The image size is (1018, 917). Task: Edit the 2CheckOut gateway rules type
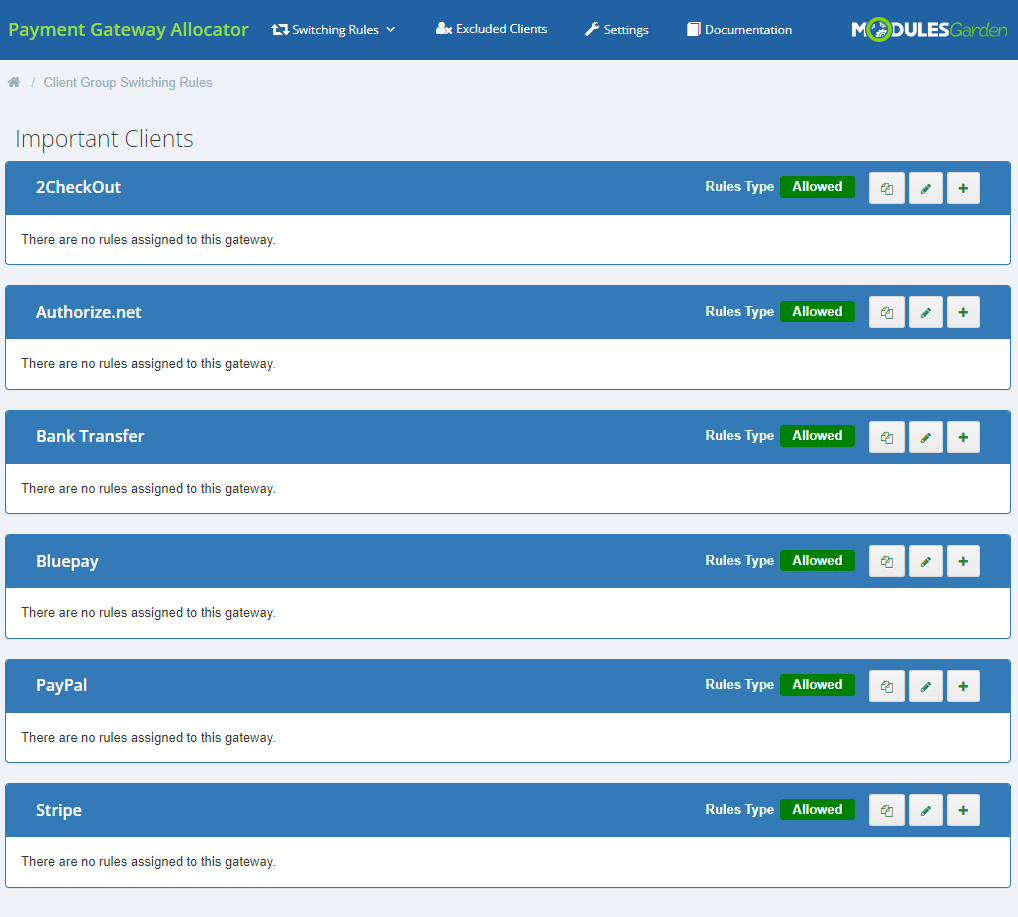click(925, 188)
